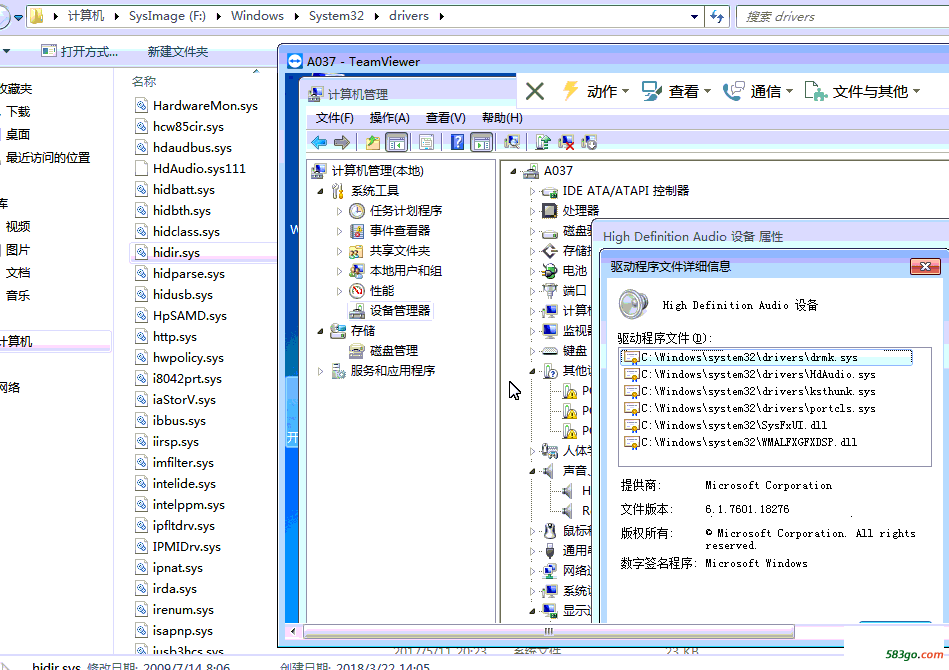Click the 名称 column header in Explorer
The height and width of the screenshot is (670, 949).
144,81
